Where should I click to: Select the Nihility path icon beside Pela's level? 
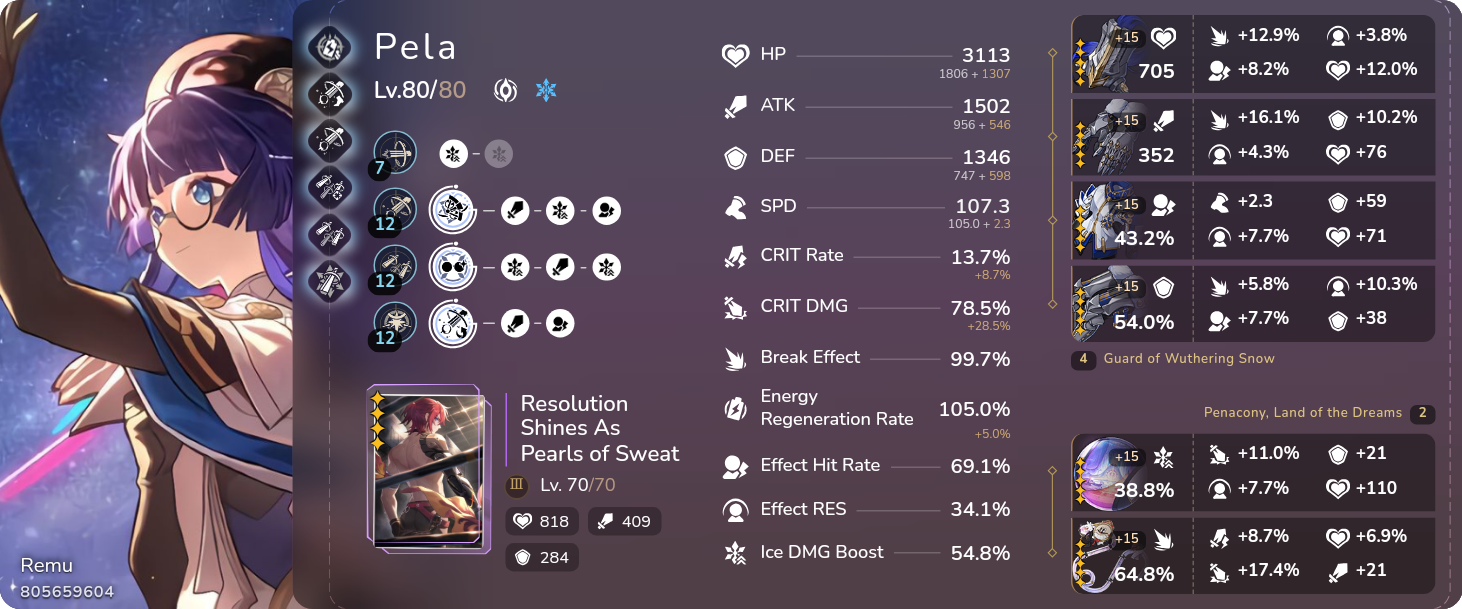506,89
